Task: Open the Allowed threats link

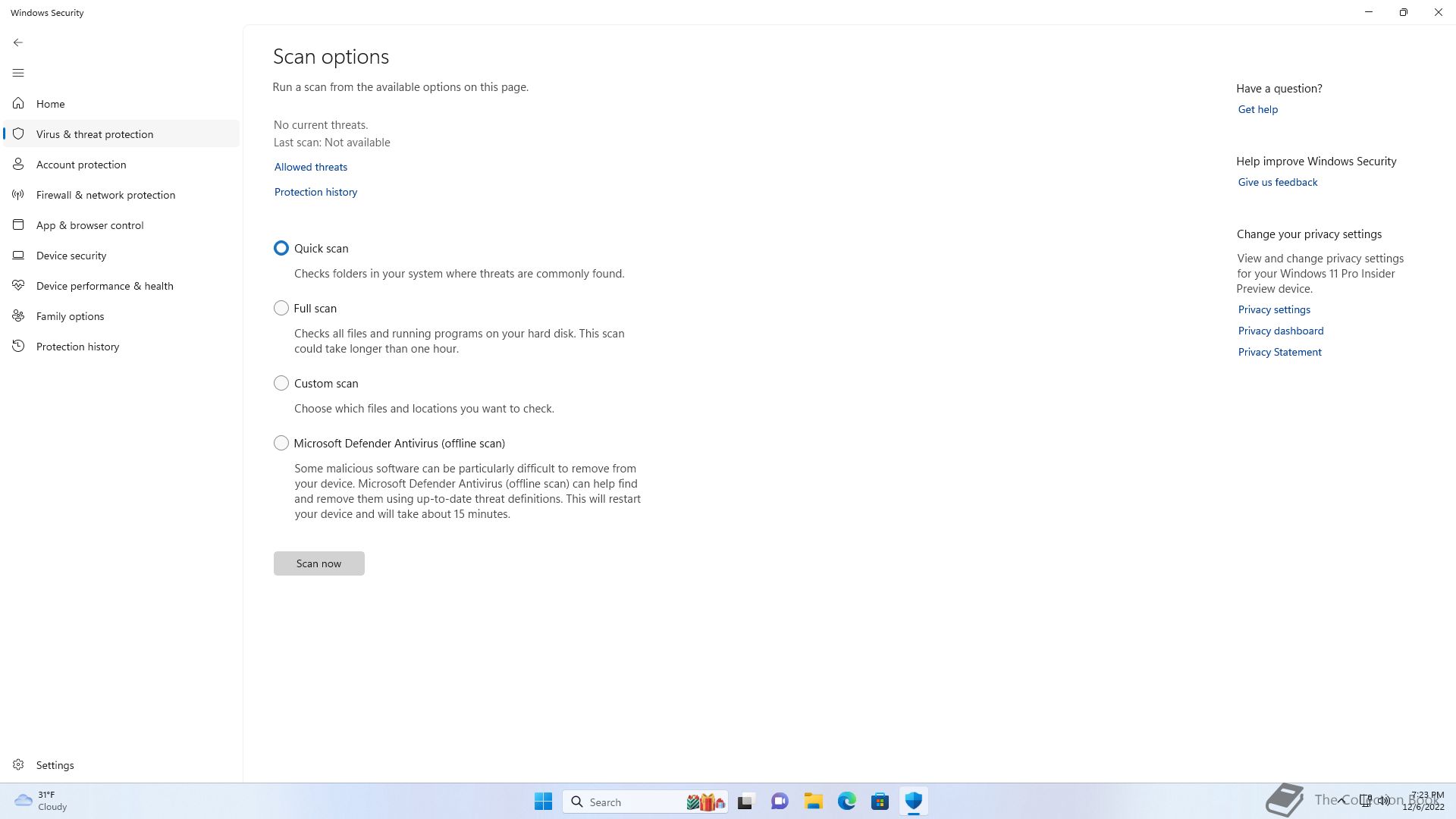Action: pos(311,167)
